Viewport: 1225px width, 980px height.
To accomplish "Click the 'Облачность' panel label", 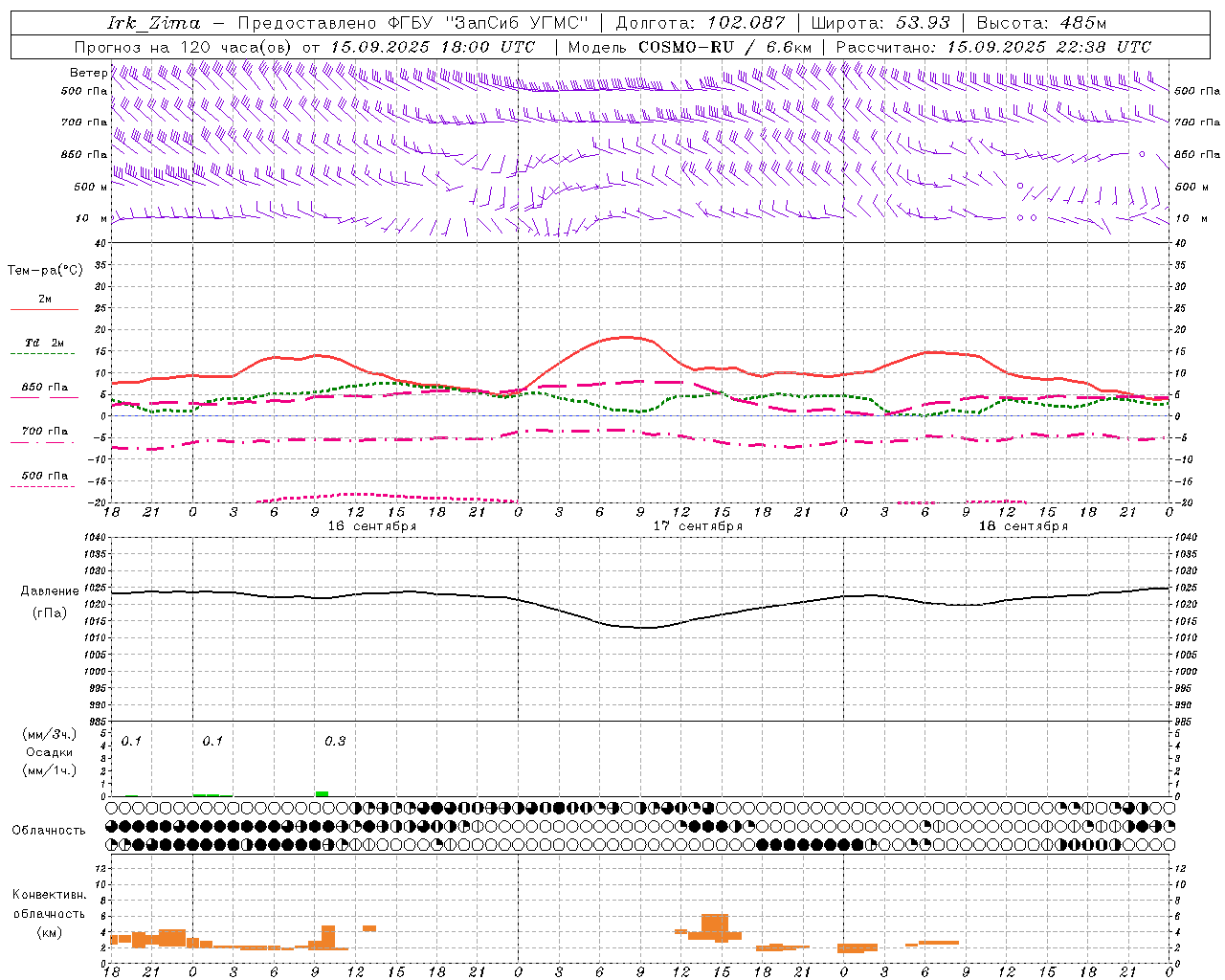I will click(x=49, y=830).
